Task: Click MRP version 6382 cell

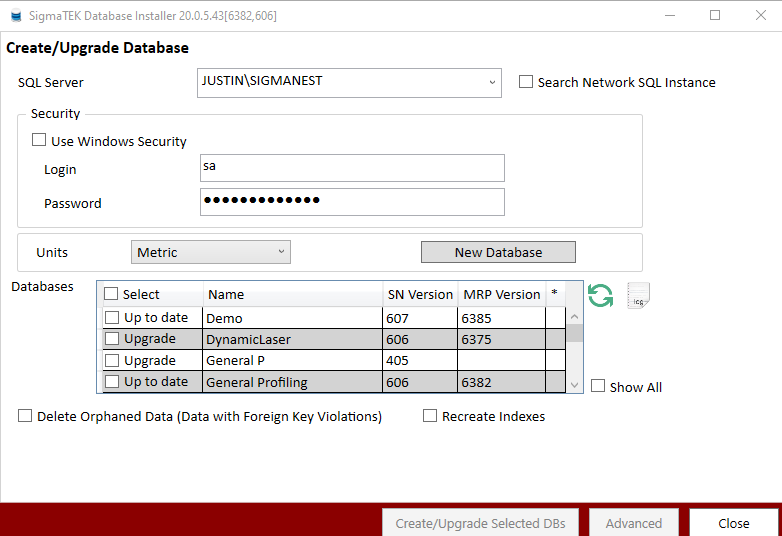Action: (x=501, y=382)
